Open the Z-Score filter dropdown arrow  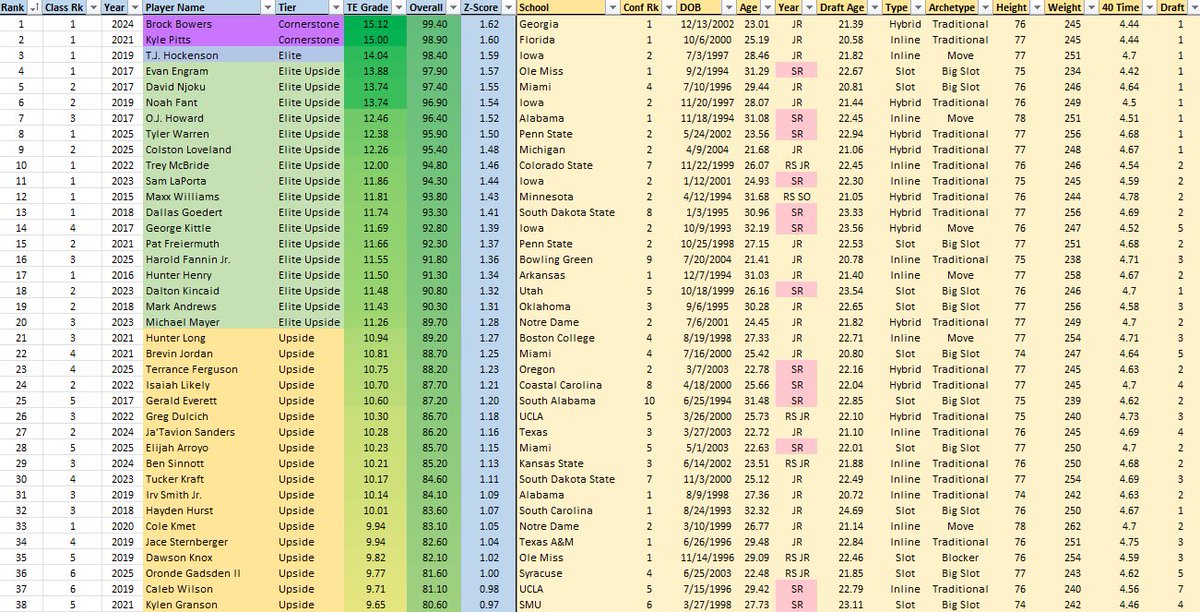click(506, 7)
